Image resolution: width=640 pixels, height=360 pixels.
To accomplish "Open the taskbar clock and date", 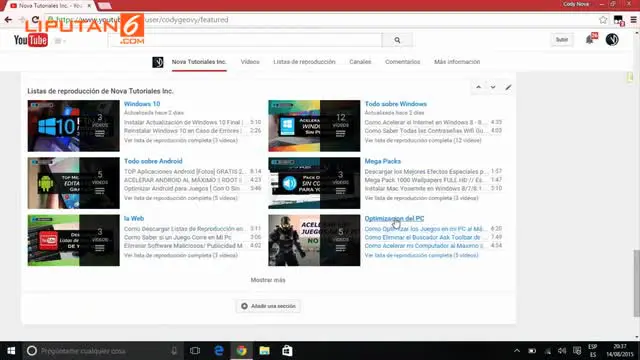I will pyautogui.click(x=620, y=351).
